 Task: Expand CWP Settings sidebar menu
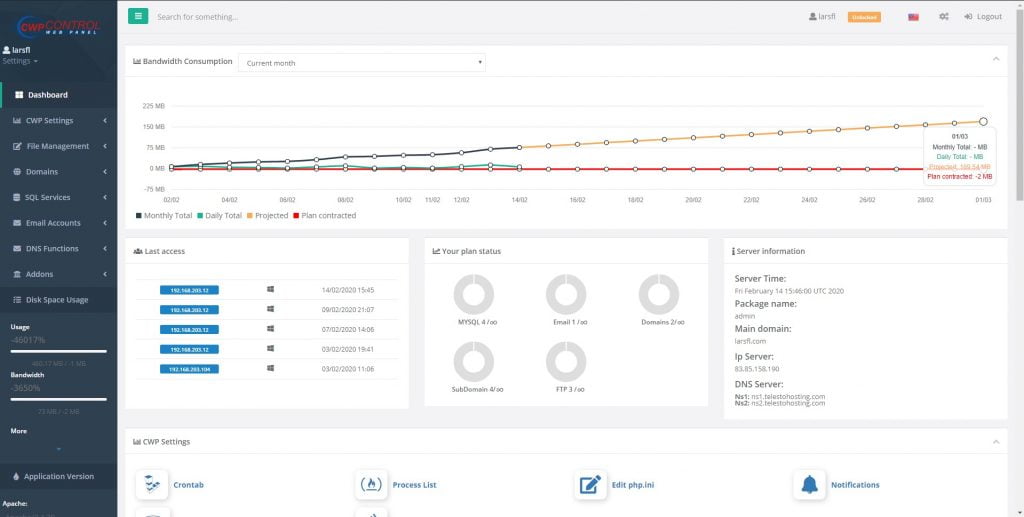[x=59, y=120]
